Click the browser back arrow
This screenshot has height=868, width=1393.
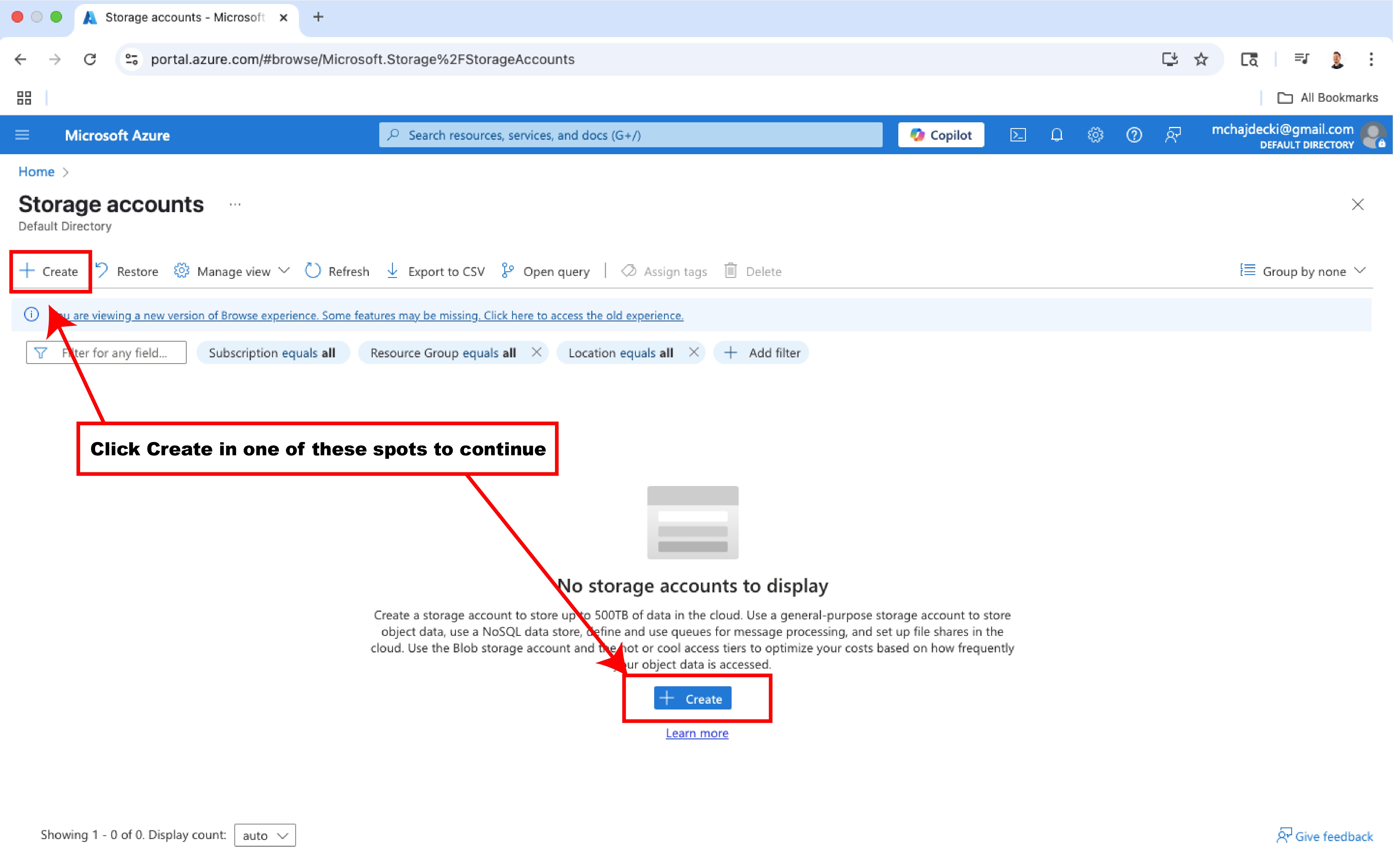point(21,59)
